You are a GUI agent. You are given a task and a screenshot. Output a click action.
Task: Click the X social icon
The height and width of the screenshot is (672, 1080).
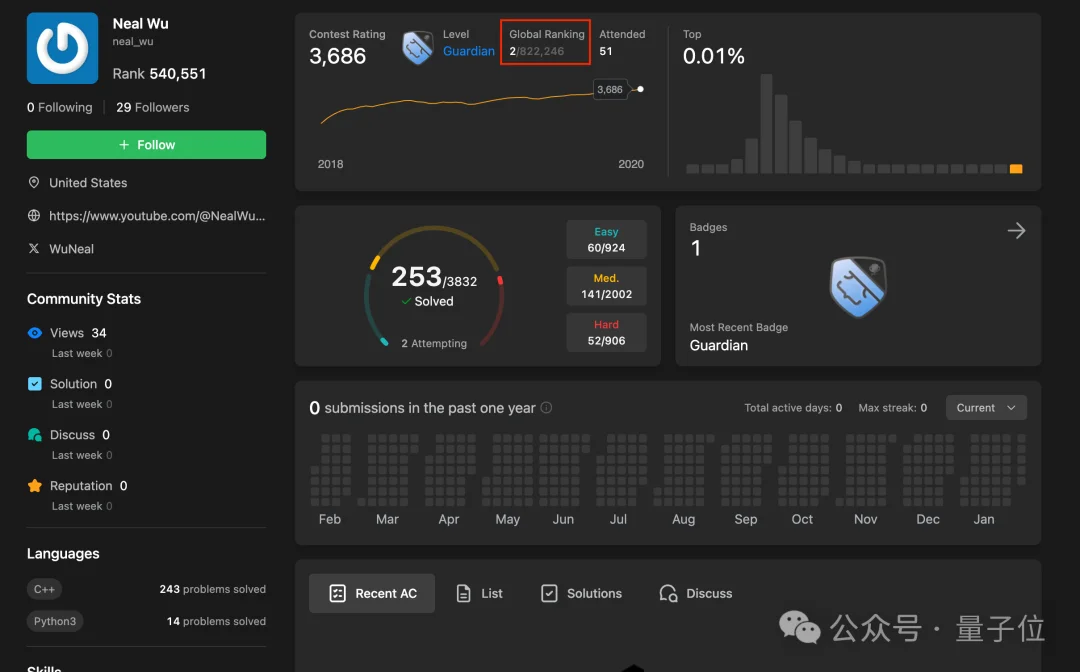coord(34,249)
